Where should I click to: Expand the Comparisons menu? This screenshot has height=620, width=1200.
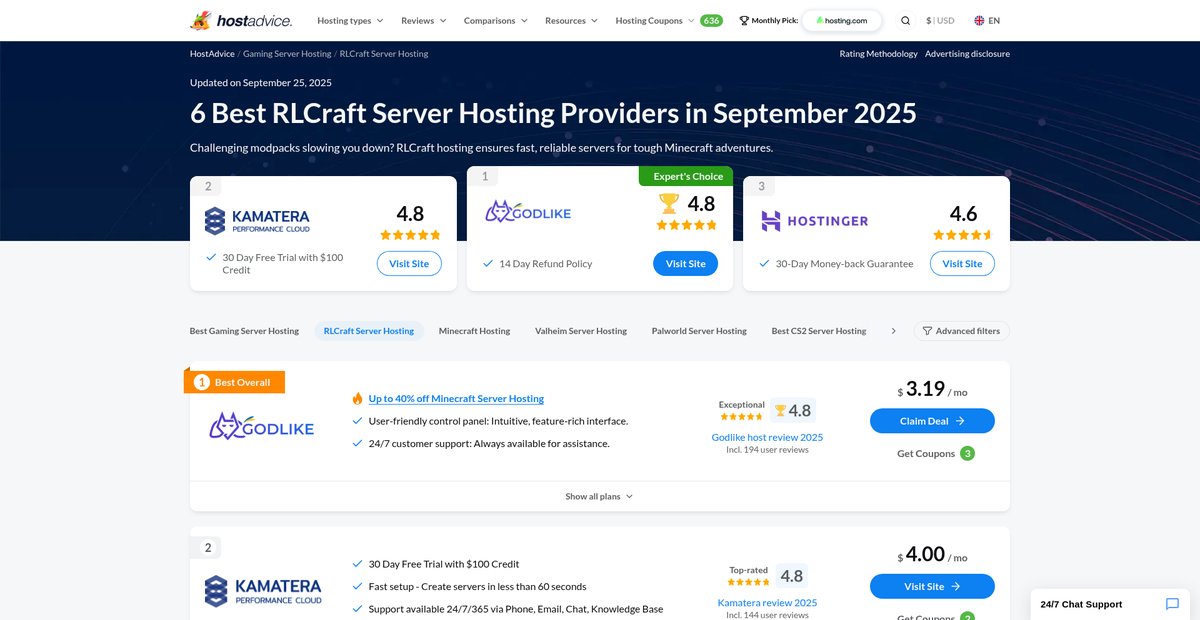pos(496,20)
